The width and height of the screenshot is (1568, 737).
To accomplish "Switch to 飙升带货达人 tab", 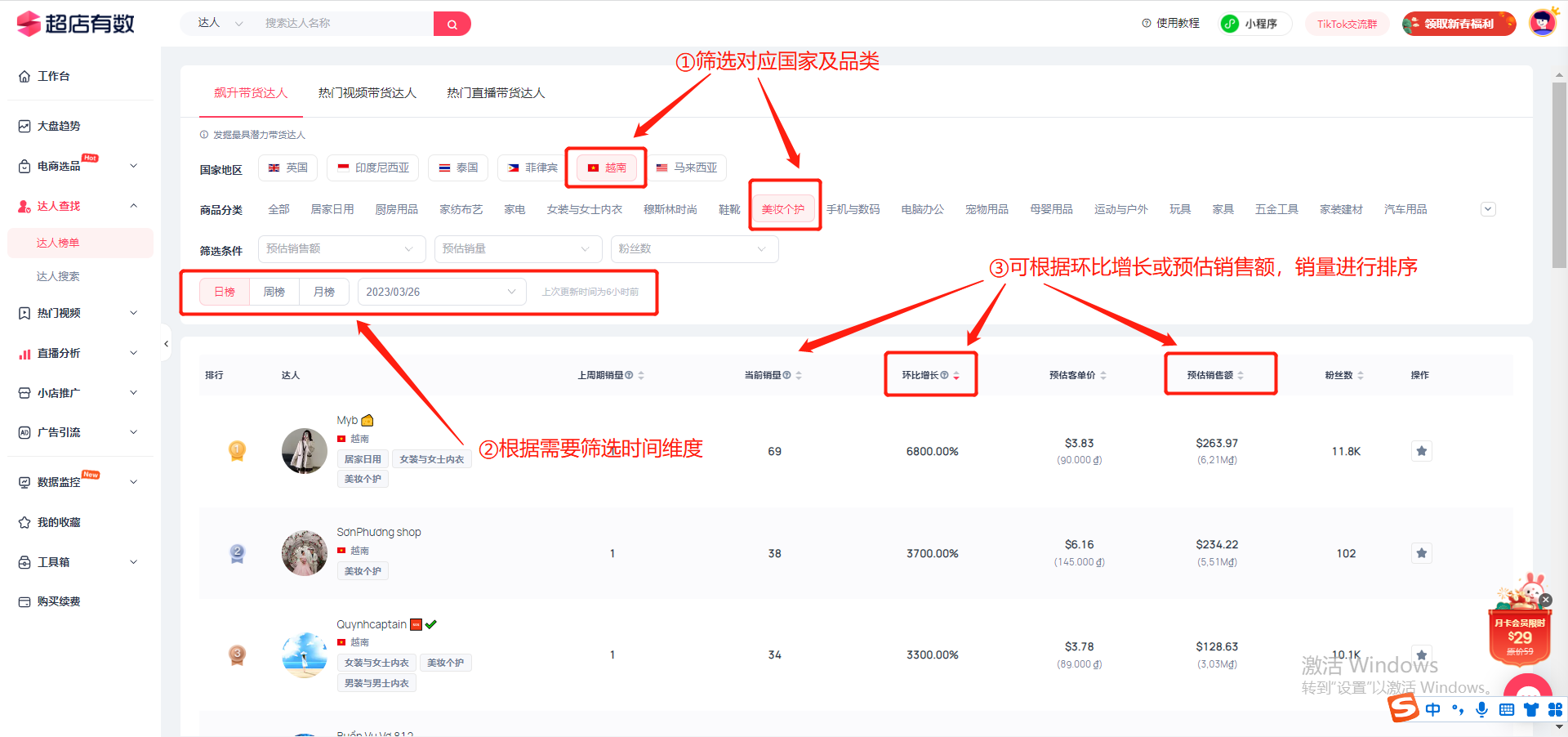I will (251, 93).
